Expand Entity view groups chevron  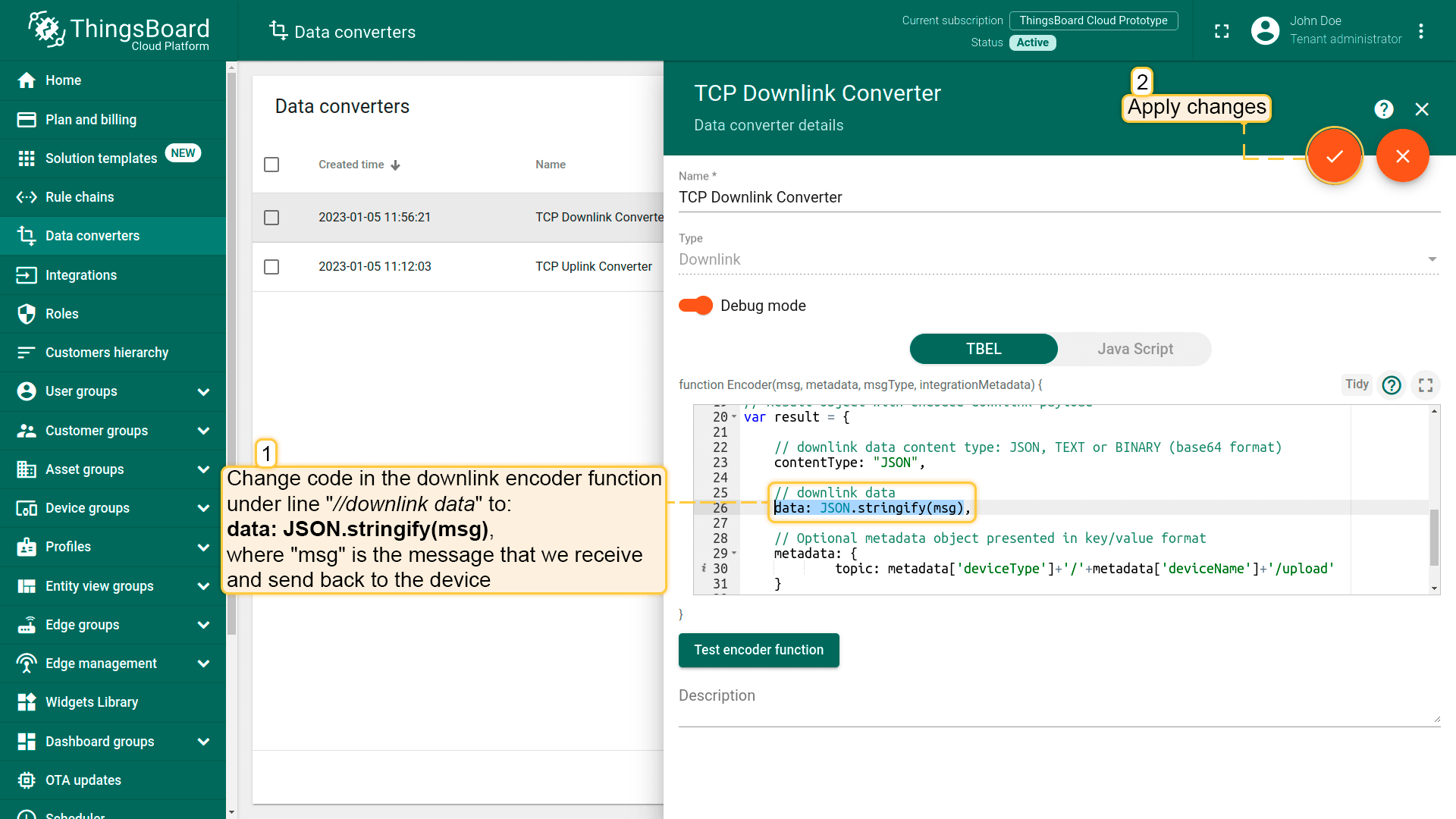pyautogui.click(x=203, y=586)
